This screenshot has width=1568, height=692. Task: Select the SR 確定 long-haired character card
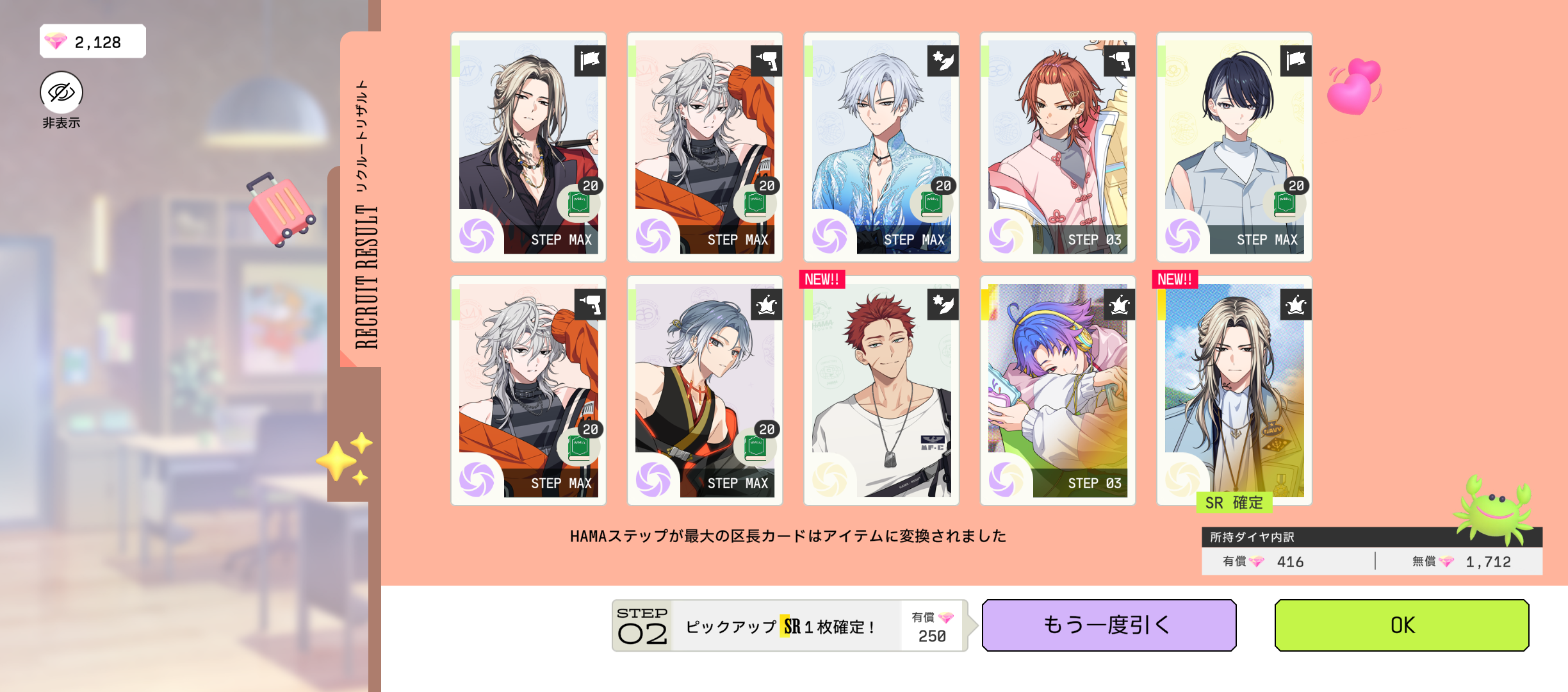point(1234,391)
